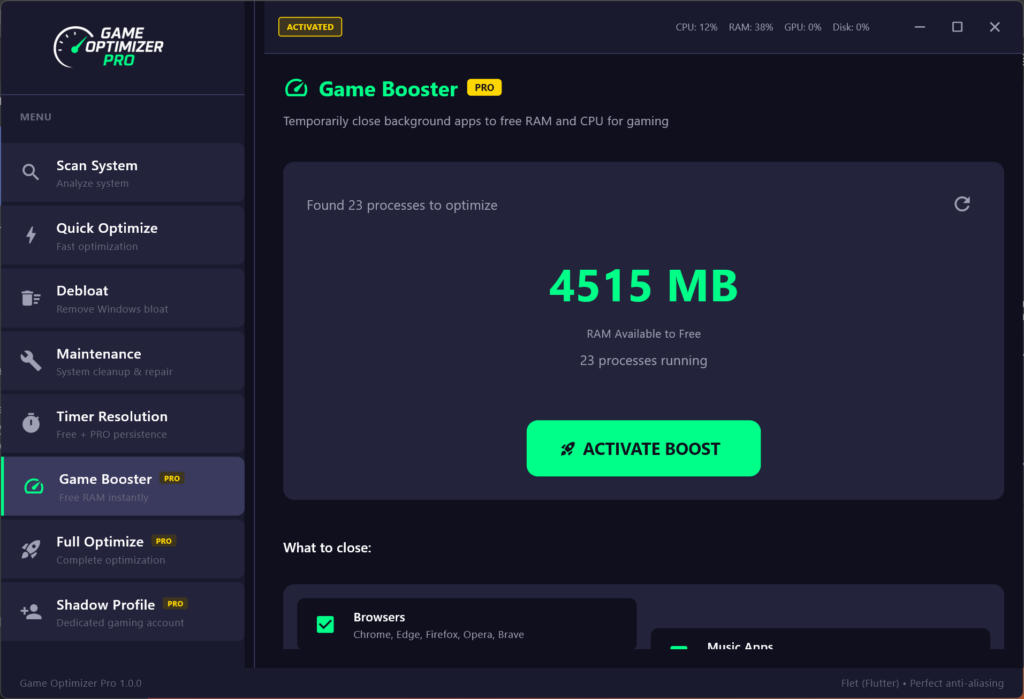
Task: Click the Timer Resolution stopwatch icon
Action: pyautogui.click(x=31, y=424)
